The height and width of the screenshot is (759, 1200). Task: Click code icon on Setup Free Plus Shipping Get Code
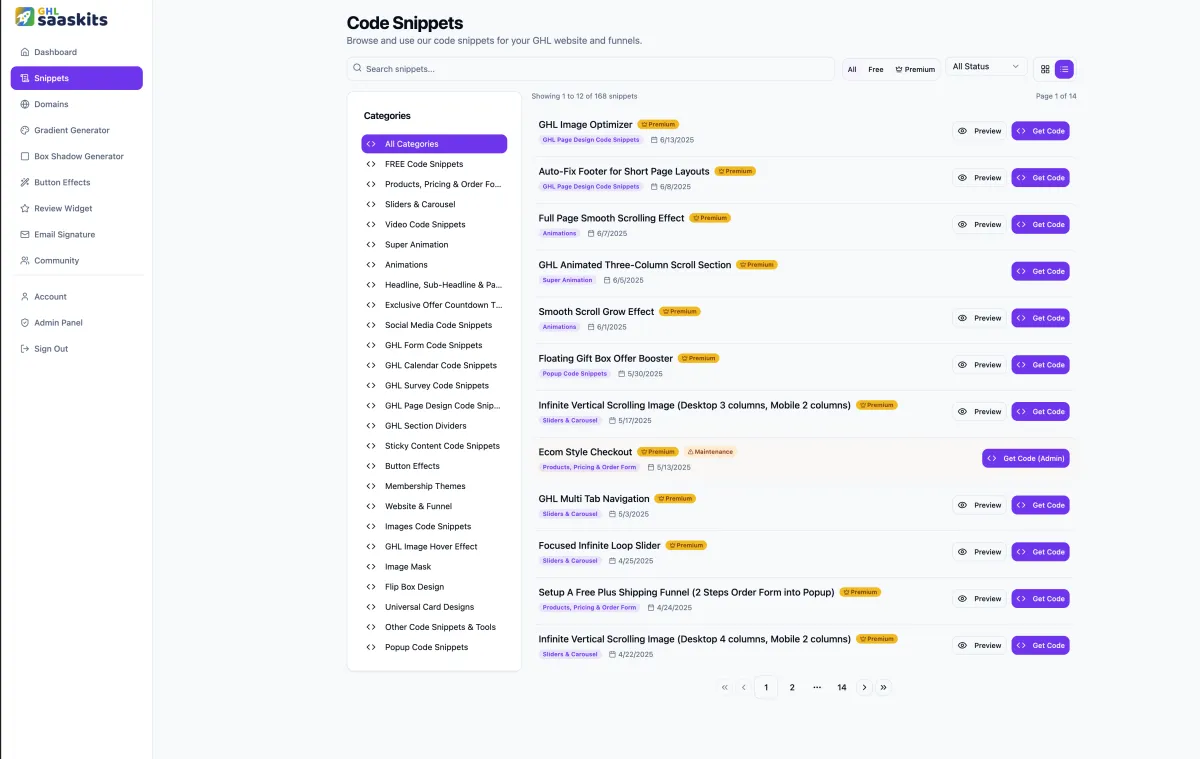click(x=1021, y=599)
